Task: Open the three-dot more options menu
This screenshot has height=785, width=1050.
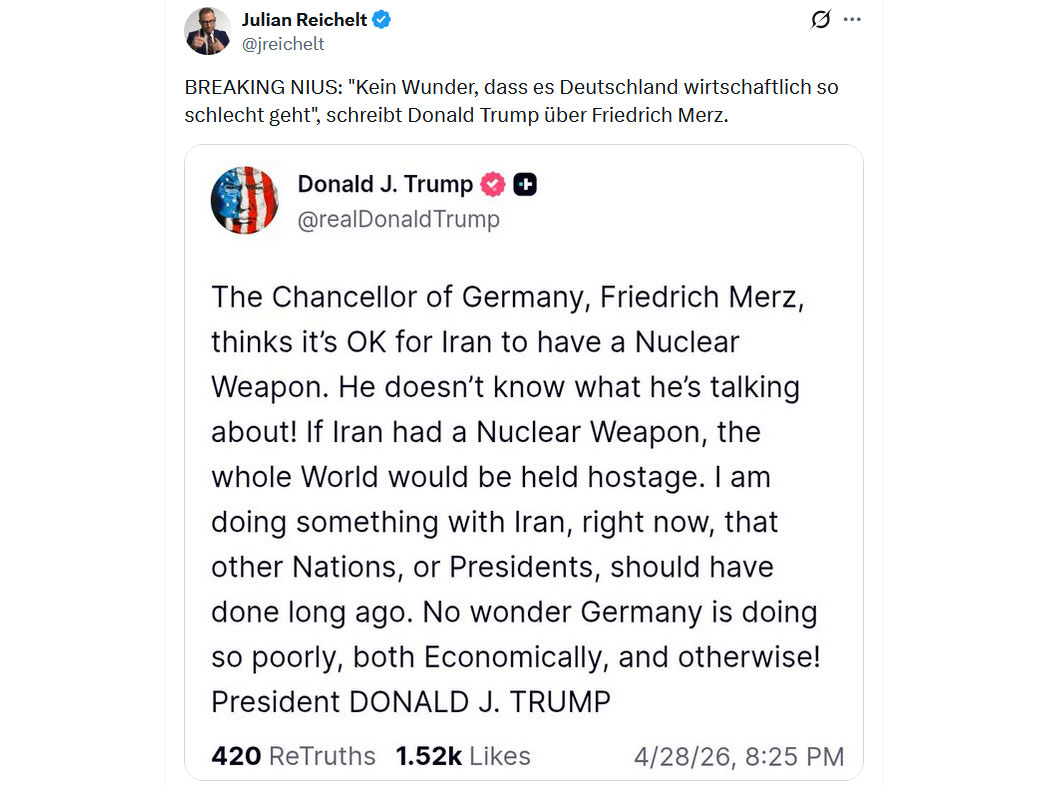Action: click(x=852, y=20)
